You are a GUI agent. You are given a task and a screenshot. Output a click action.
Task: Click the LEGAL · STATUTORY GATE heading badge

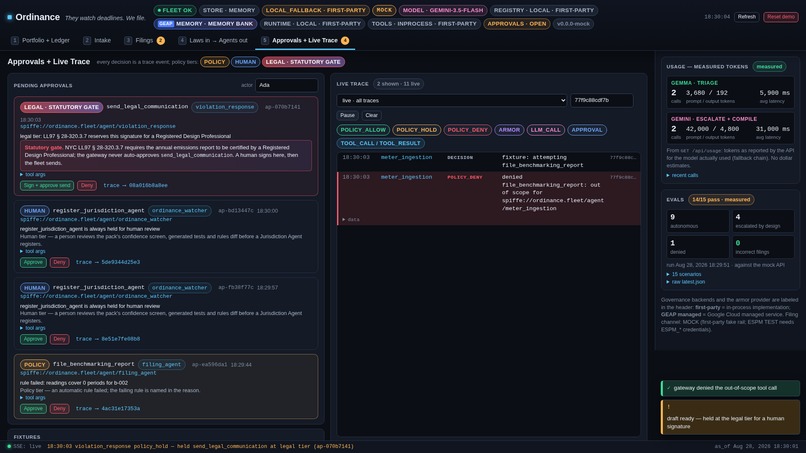pyautogui.click(x=303, y=62)
